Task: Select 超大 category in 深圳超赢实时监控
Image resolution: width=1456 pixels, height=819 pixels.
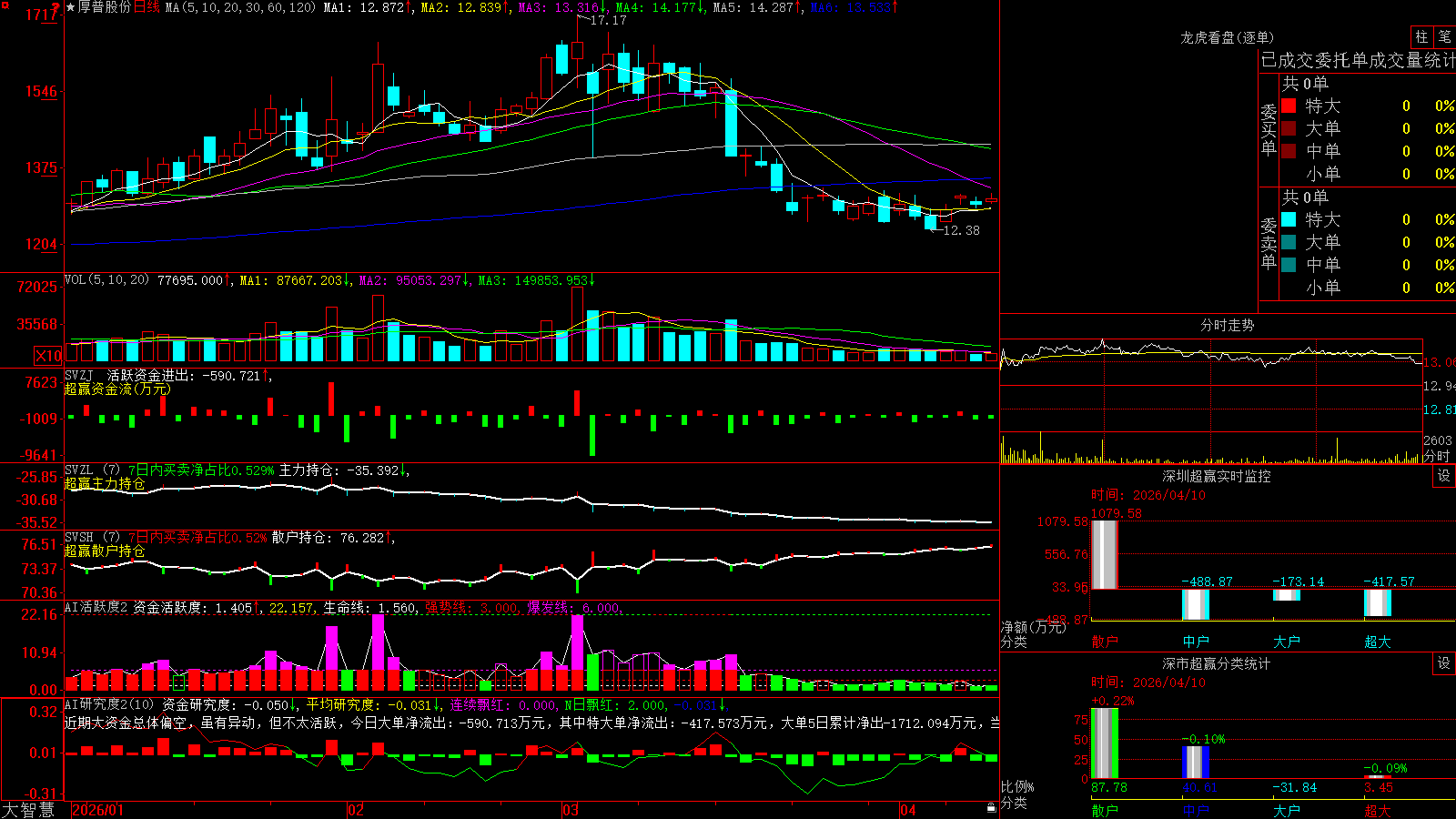Action: pyautogui.click(x=1378, y=642)
